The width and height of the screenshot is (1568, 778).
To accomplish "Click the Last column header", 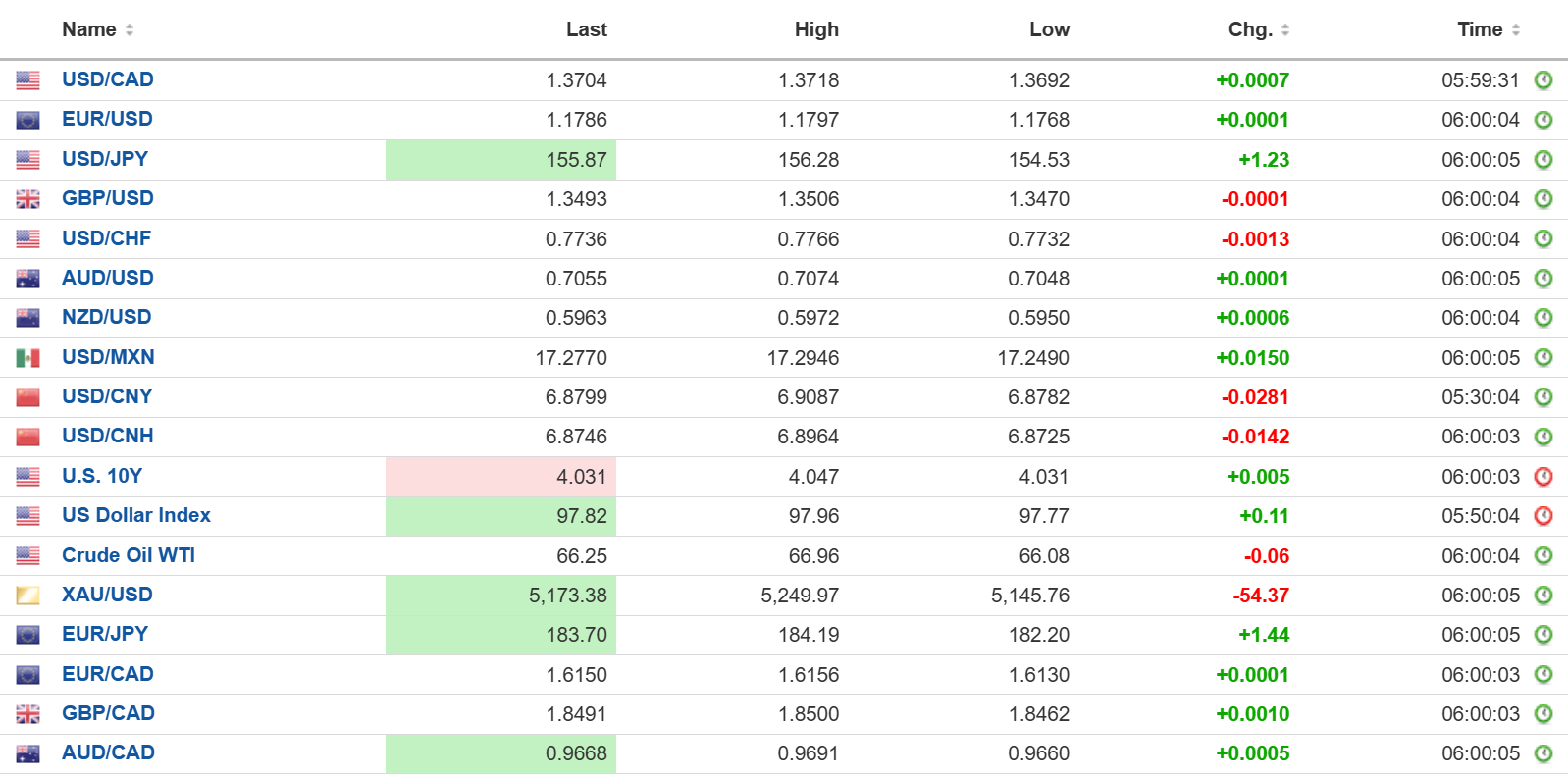I will point(586,30).
